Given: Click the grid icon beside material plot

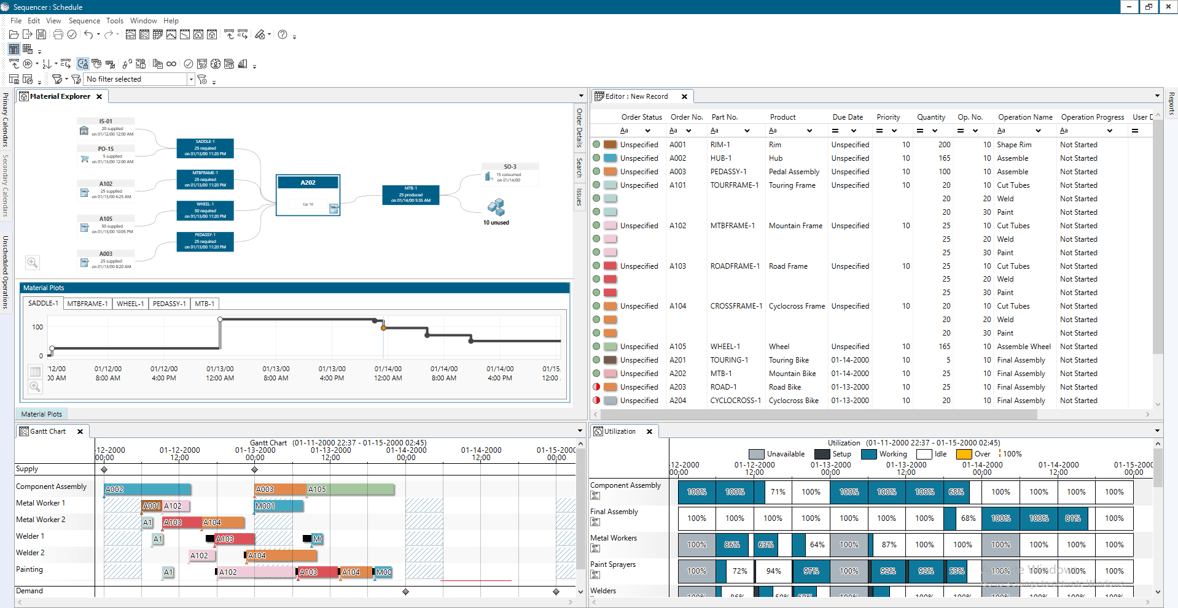Looking at the screenshot, I should (x=35, y=372).
